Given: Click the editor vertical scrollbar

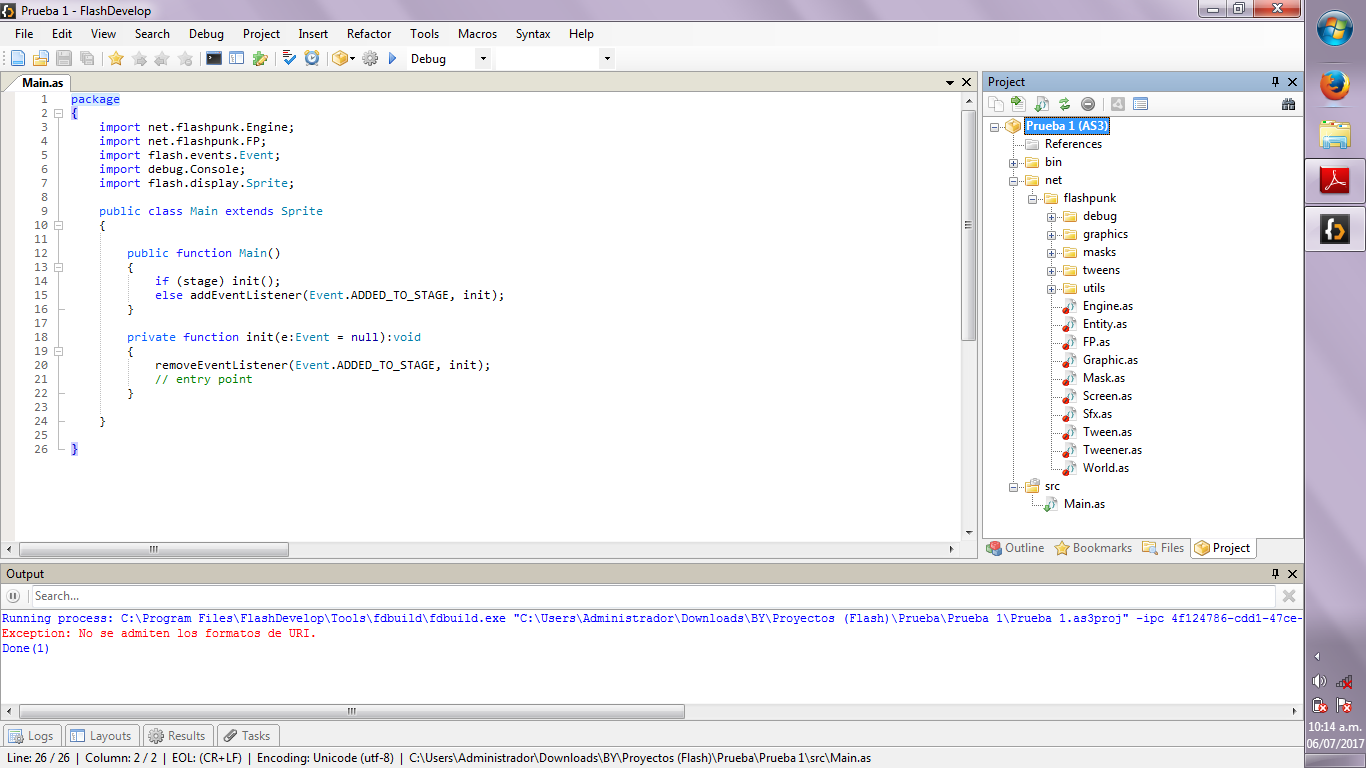Looking at the screenshot, I should point(967,225).
